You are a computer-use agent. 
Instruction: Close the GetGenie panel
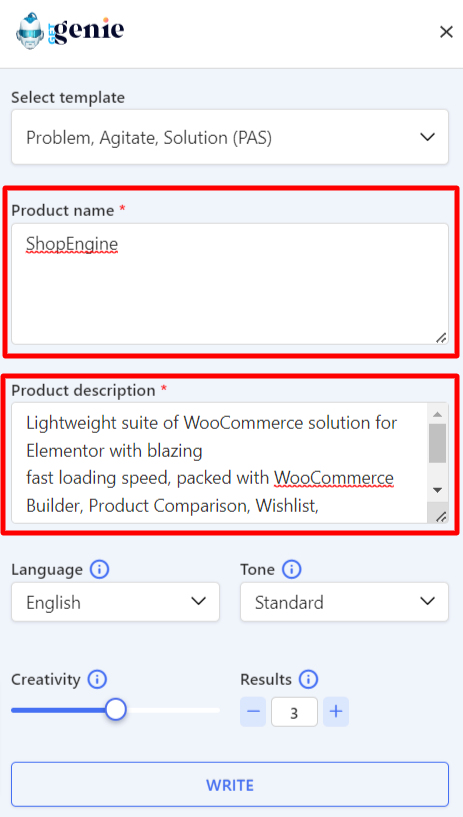(446, 32)
